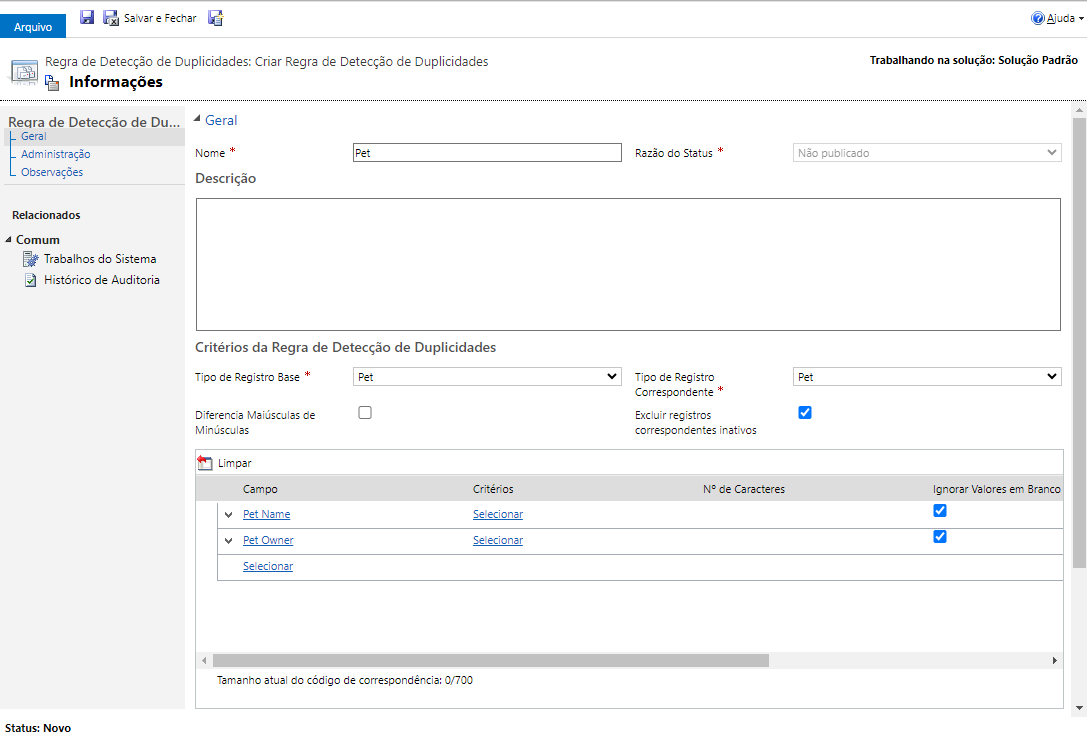Open the Arquivo menu tab
This screenshot has width=1087, height=739.
33,27
